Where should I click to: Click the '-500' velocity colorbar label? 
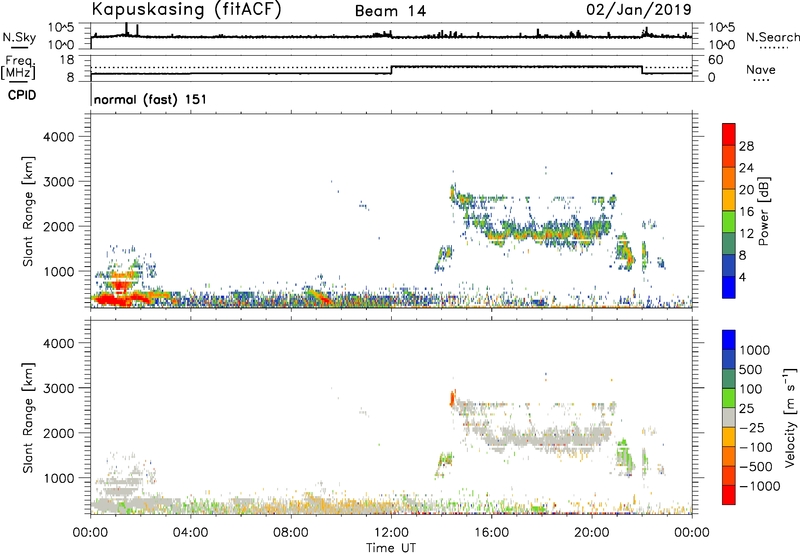pos(756,466)
